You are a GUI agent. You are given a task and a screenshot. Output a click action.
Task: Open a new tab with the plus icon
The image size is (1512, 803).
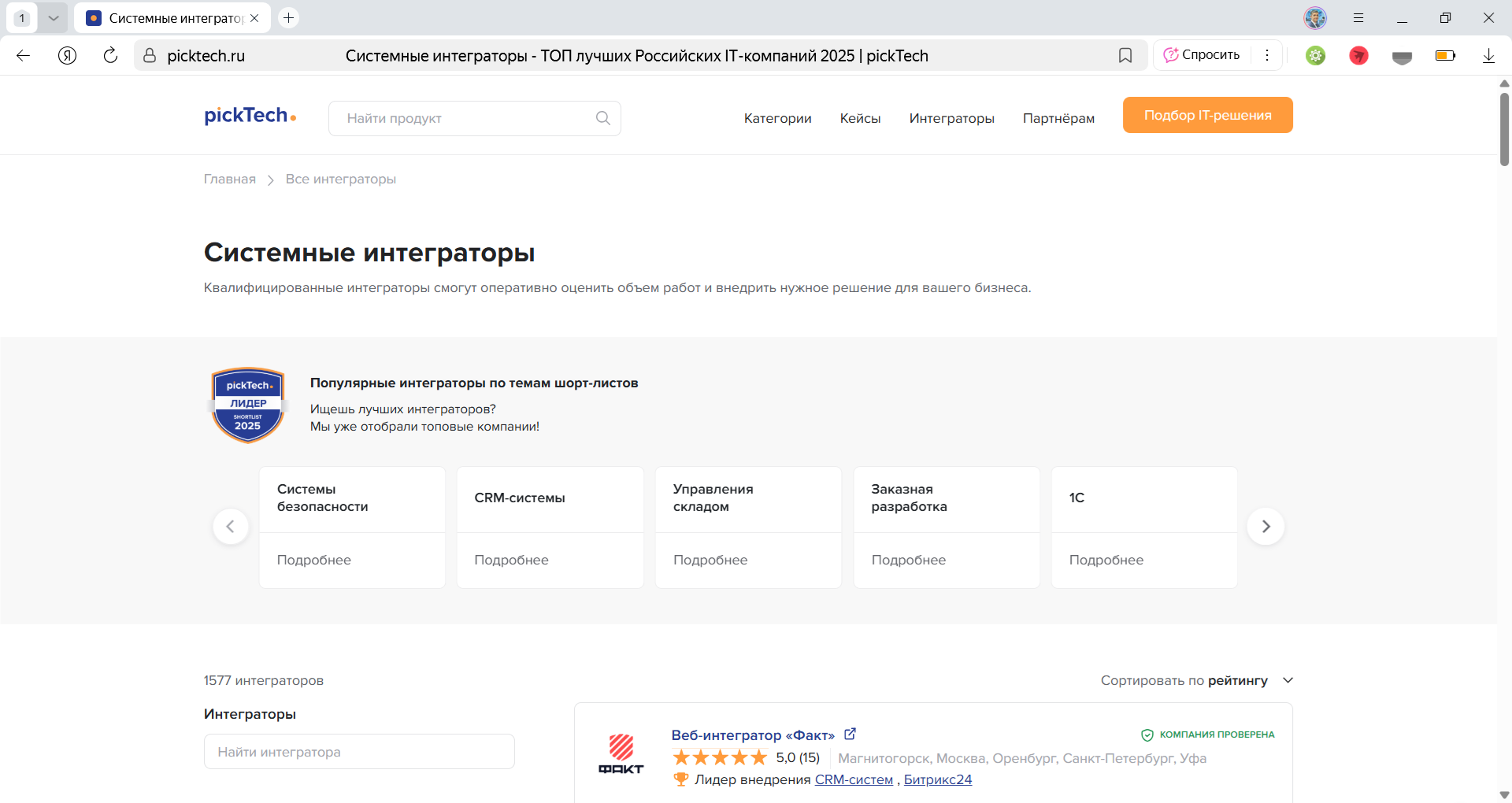click(x=288, y=17)
